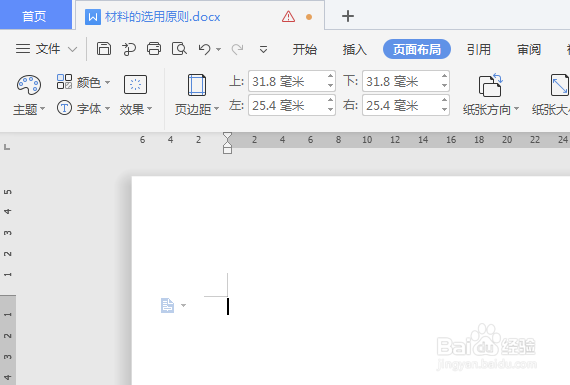Click the hamburger menu icon beside 文件

click(23, 49)
